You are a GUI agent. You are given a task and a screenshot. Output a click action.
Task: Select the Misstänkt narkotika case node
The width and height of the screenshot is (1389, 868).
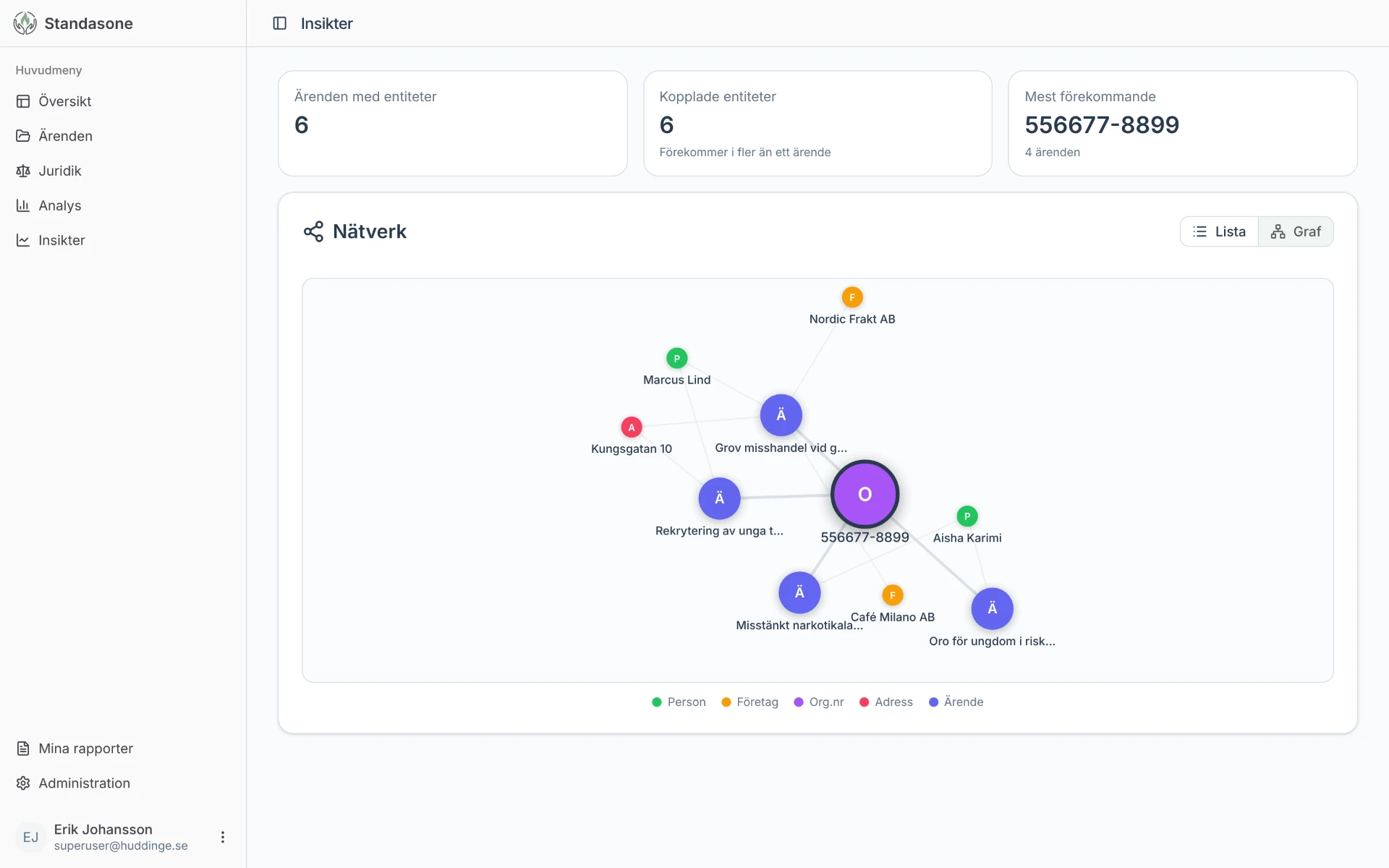click(799, 592)
